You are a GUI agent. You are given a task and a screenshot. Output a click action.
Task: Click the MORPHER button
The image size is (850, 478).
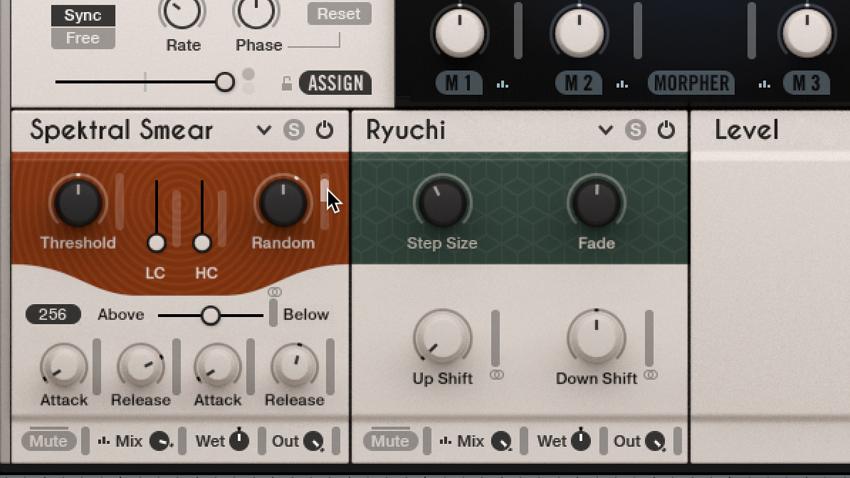pyautogui.click(x=691, y=83)
